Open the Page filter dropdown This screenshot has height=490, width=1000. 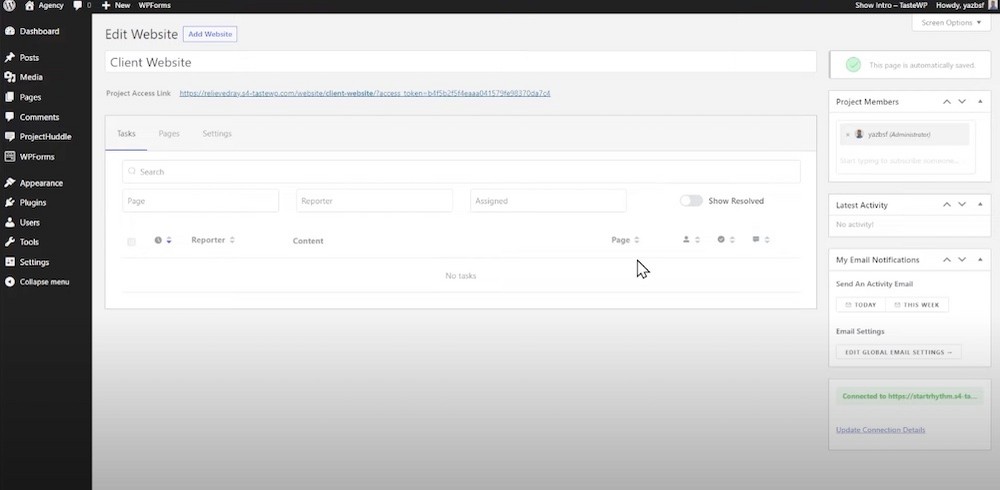click(x=200, y=201)
